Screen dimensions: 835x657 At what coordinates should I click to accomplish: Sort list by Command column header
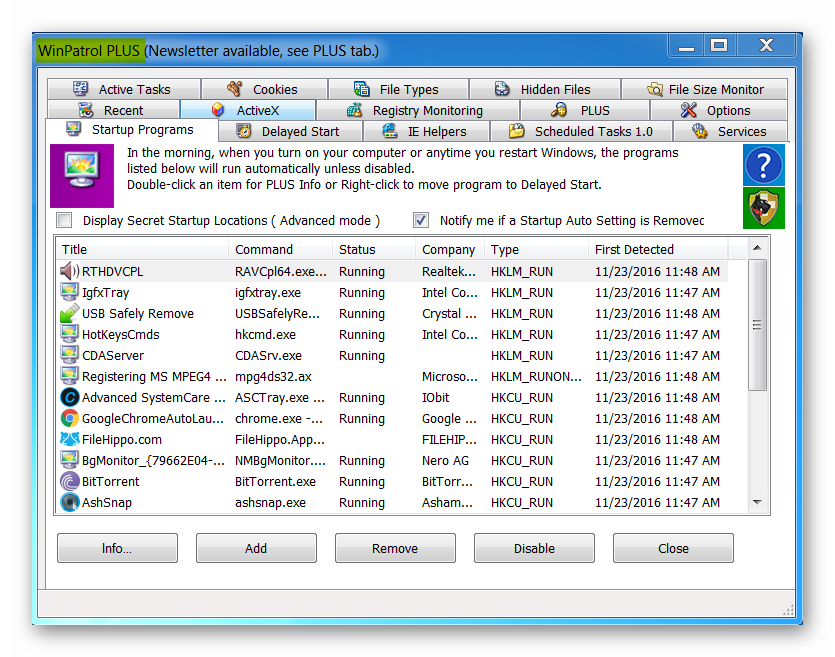(281, 249)
